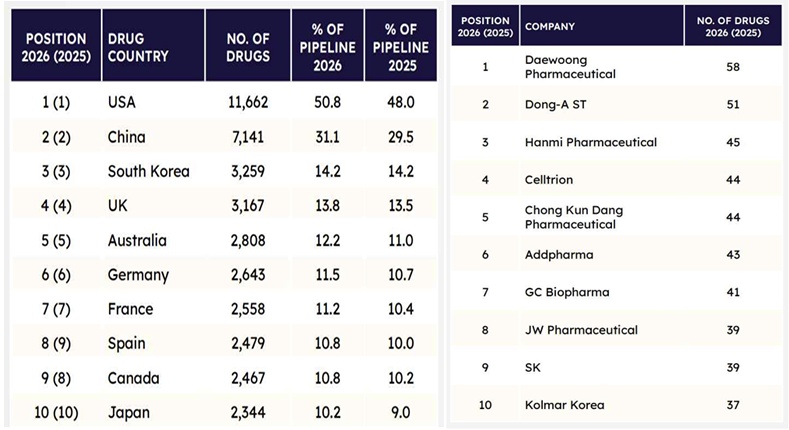Click the Australia country cell
Screen dimensions: 789x430
tap(137, 240)
